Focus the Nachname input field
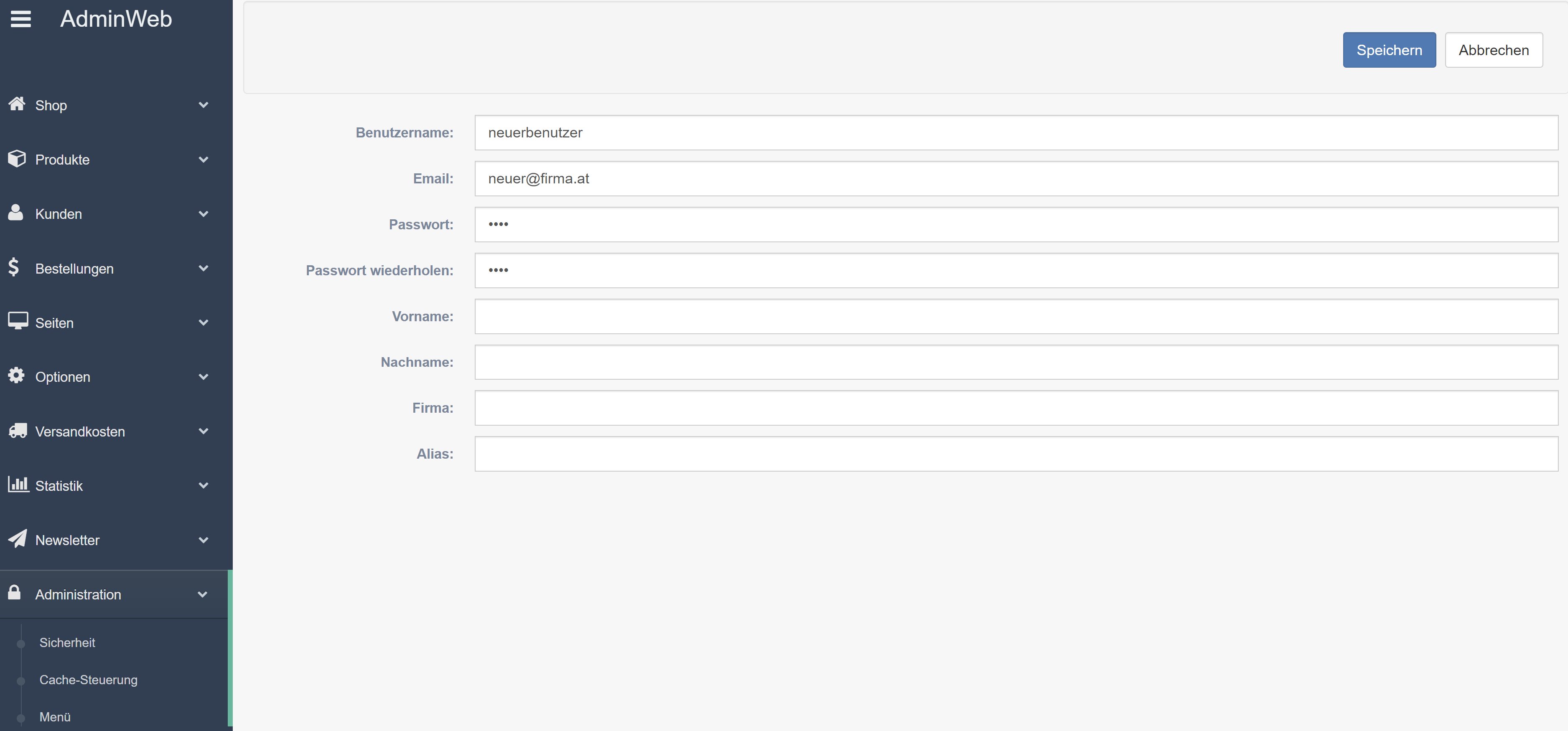 1016,362
